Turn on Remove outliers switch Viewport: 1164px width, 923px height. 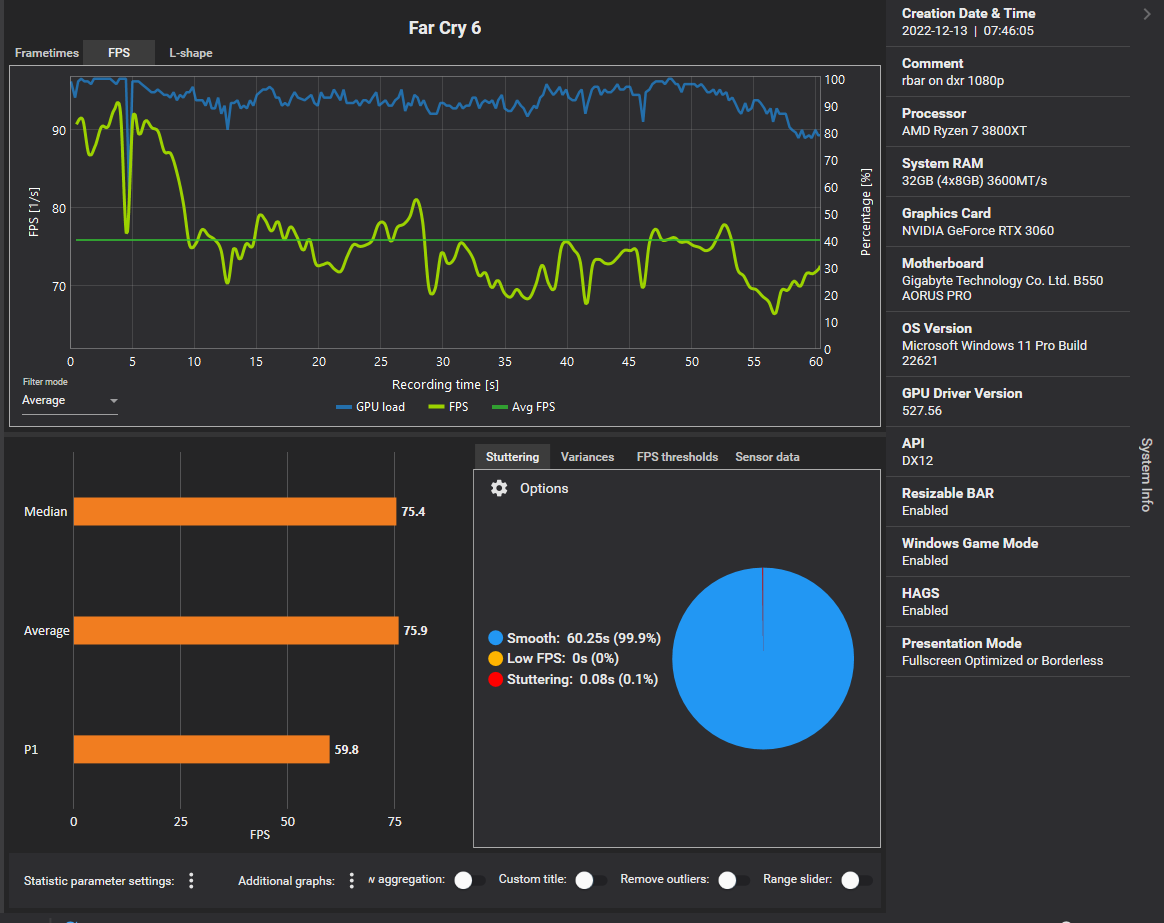(733, 880)
